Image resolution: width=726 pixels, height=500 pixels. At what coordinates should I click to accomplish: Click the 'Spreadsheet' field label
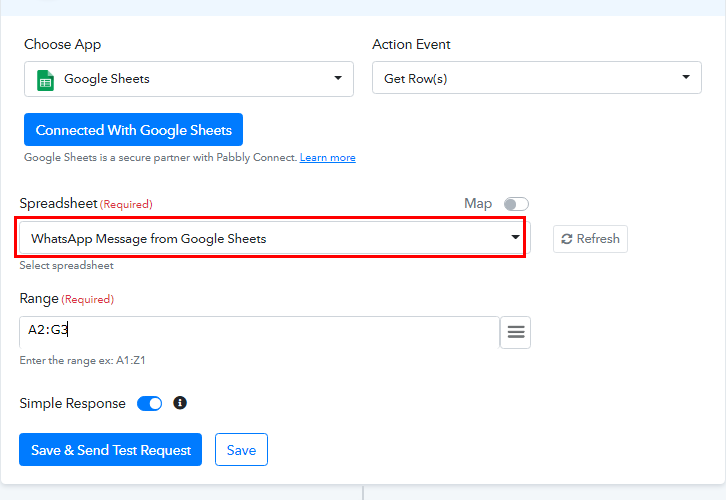(x=58, y=203)
